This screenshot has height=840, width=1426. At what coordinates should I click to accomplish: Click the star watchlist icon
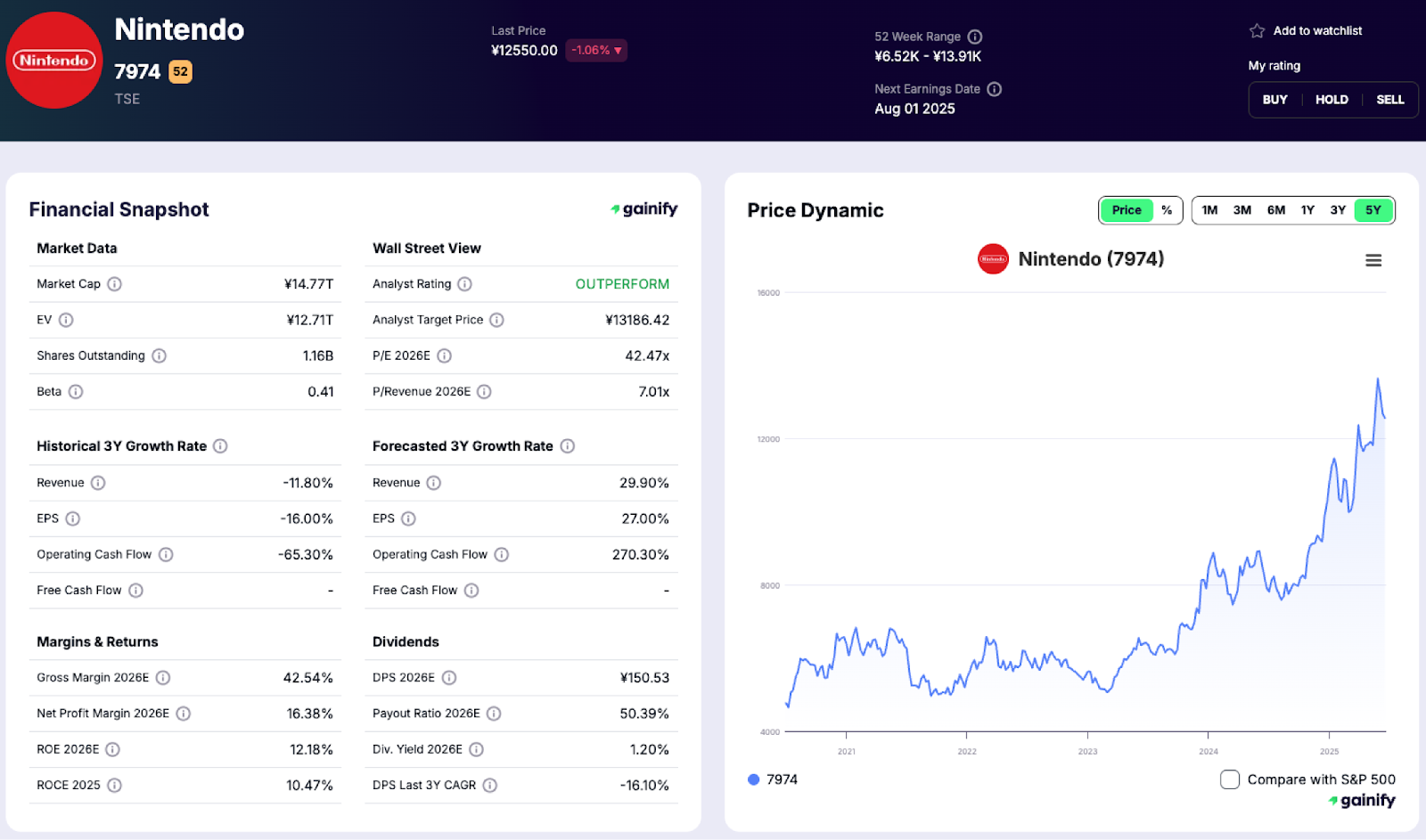tap(1258, 30)
